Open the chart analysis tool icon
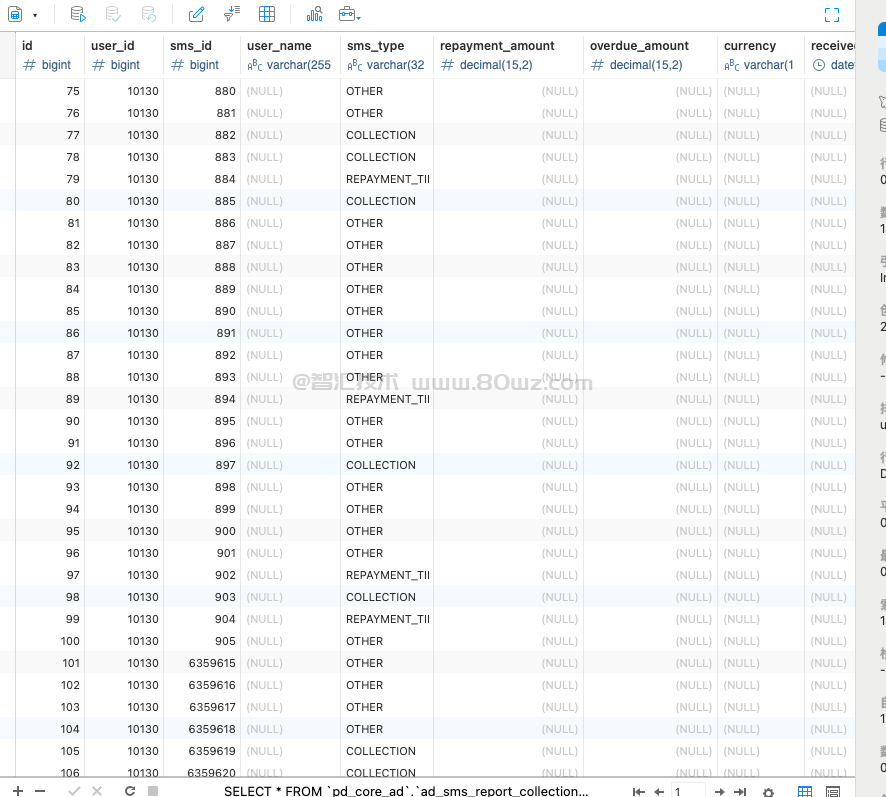 click(314, 15)
